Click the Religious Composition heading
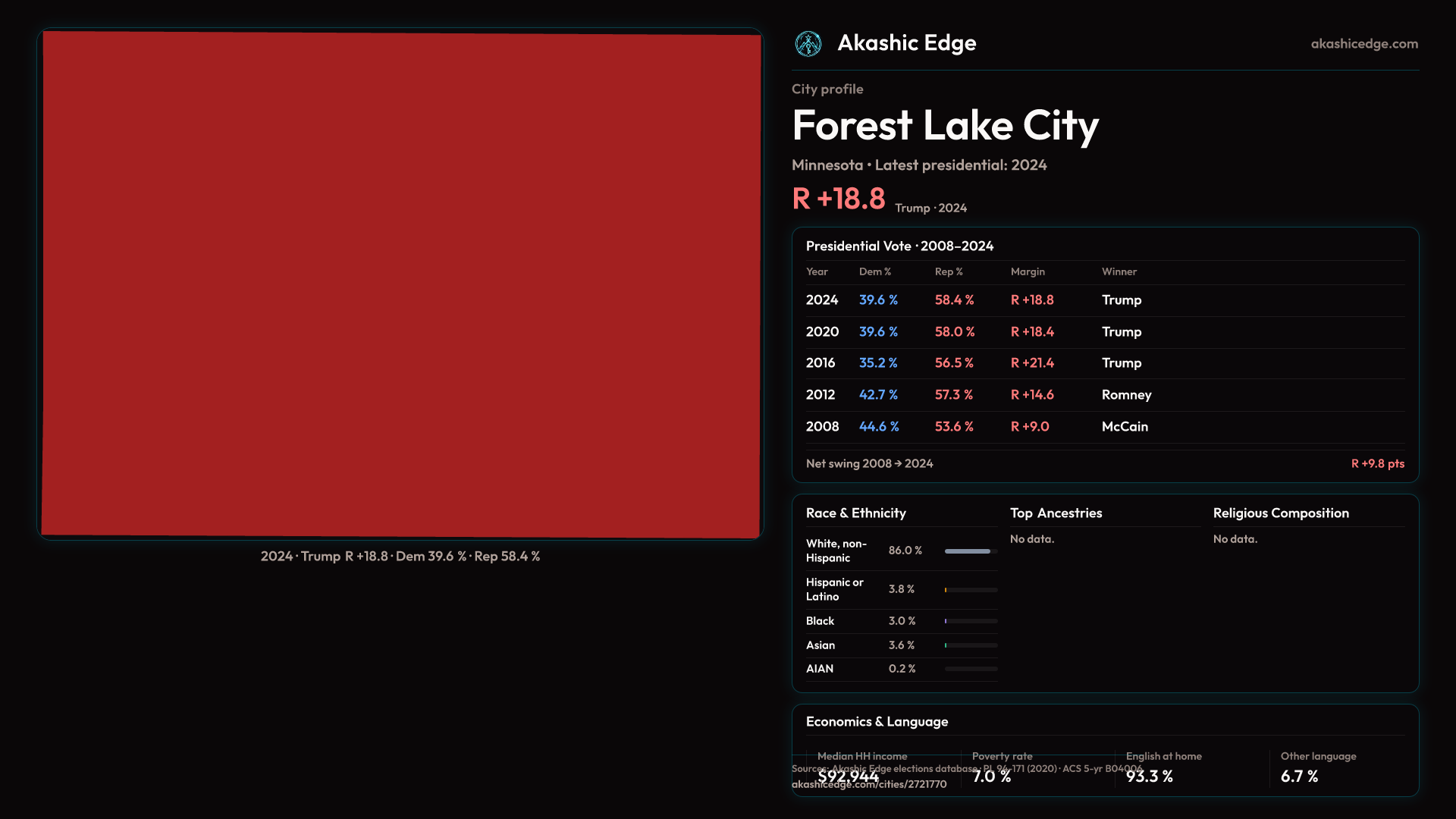This screenshot has height=819, width=1456. click(1280, 513)
